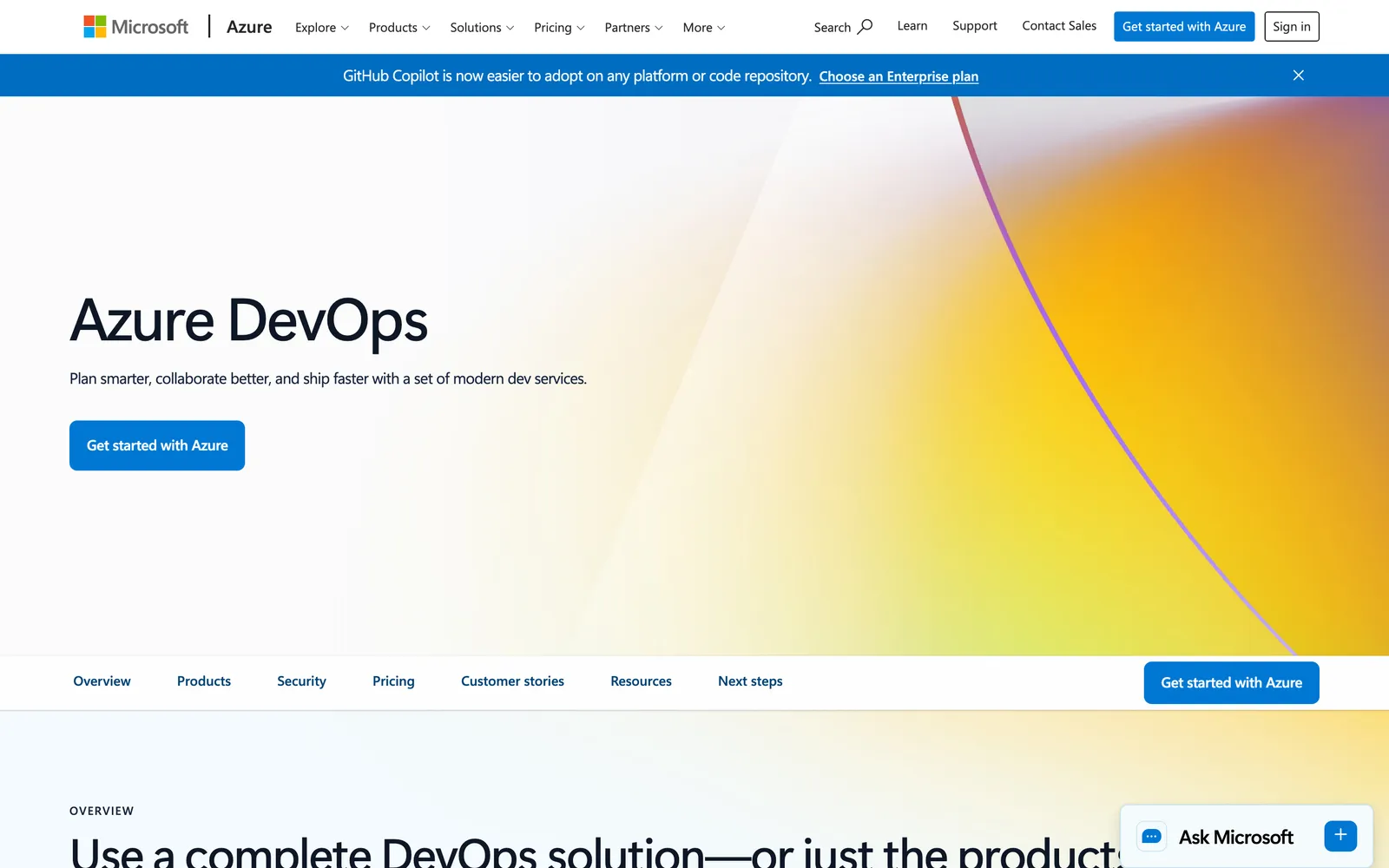Jump to the Security section tab
Image resolution: width=1389 pixels, height=868 pixels.
[x=301, y=681]
